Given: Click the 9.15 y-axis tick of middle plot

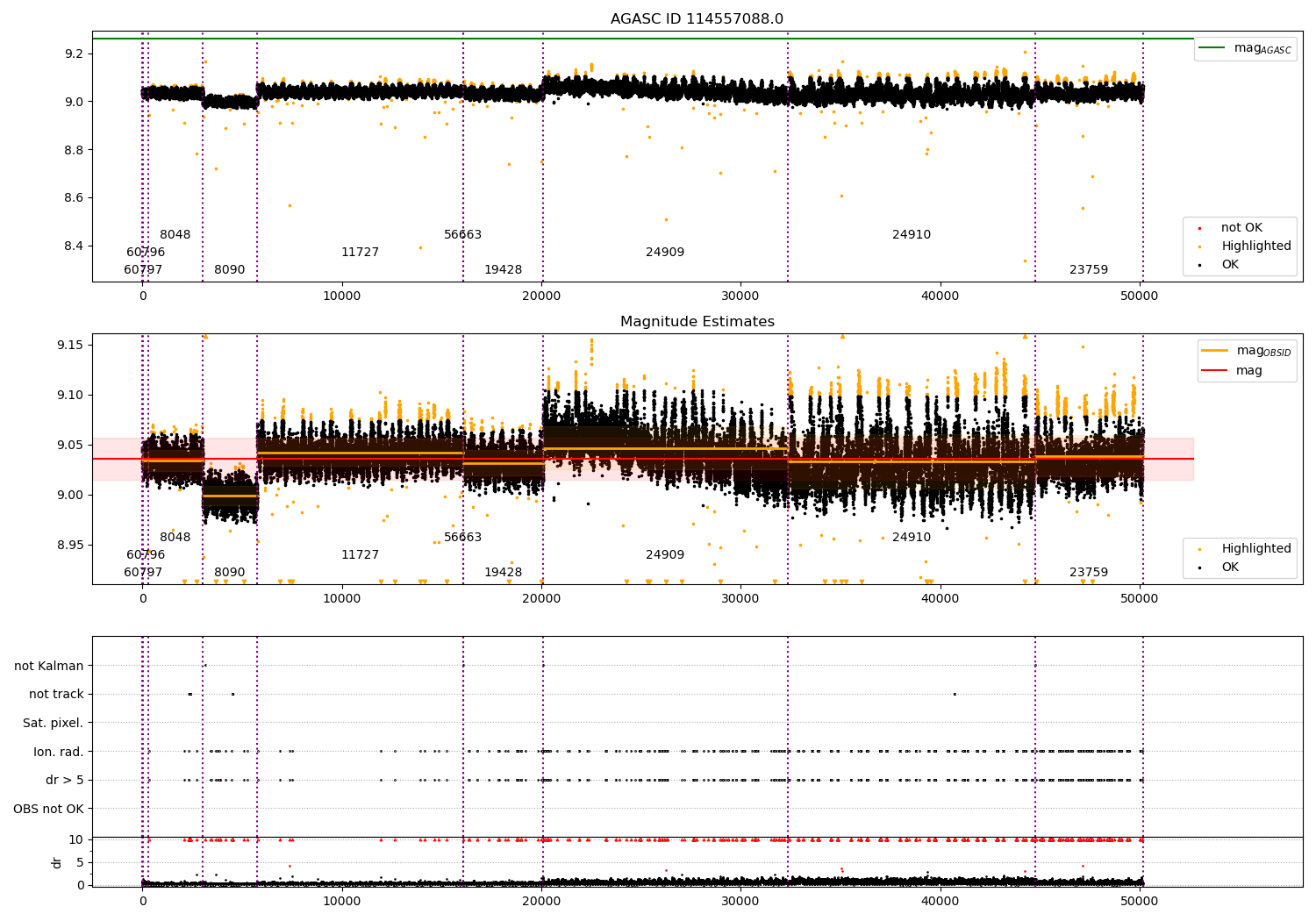Looking at the screenshot, I should 70,345.
